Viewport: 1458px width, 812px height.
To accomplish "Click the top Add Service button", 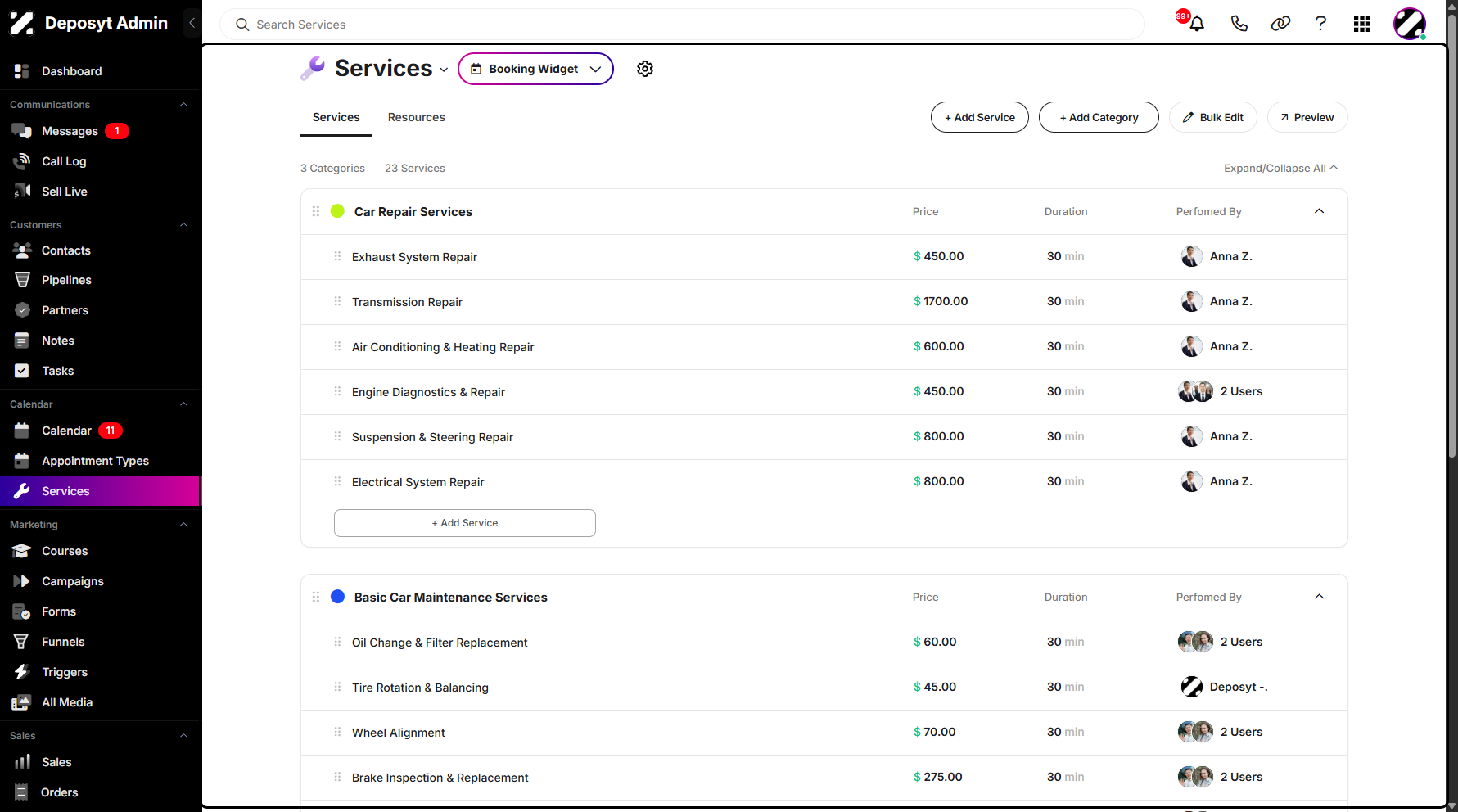I will pyautogui.click(x=980, y=117).
